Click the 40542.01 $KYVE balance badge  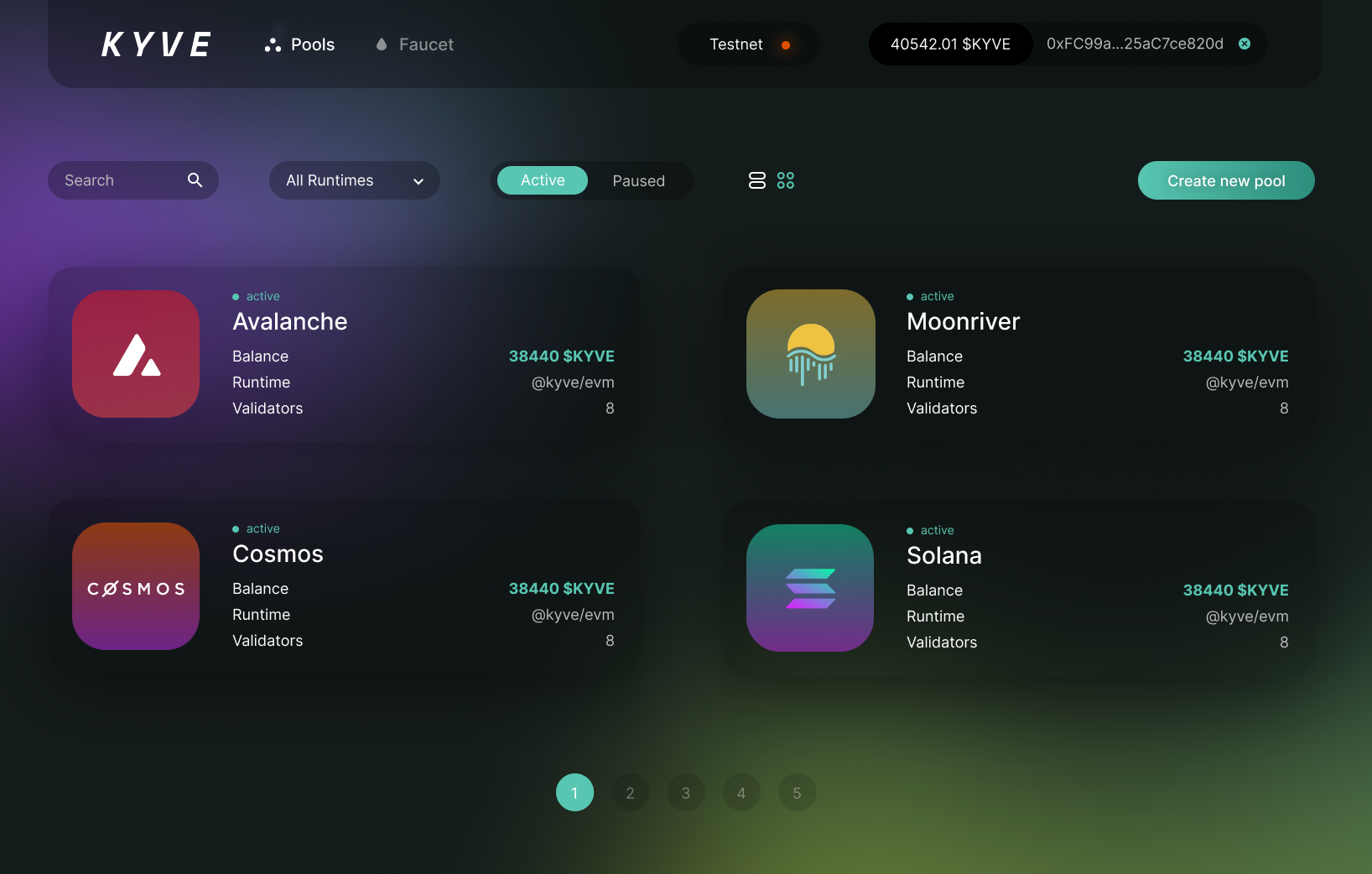[x=950, y=44]
